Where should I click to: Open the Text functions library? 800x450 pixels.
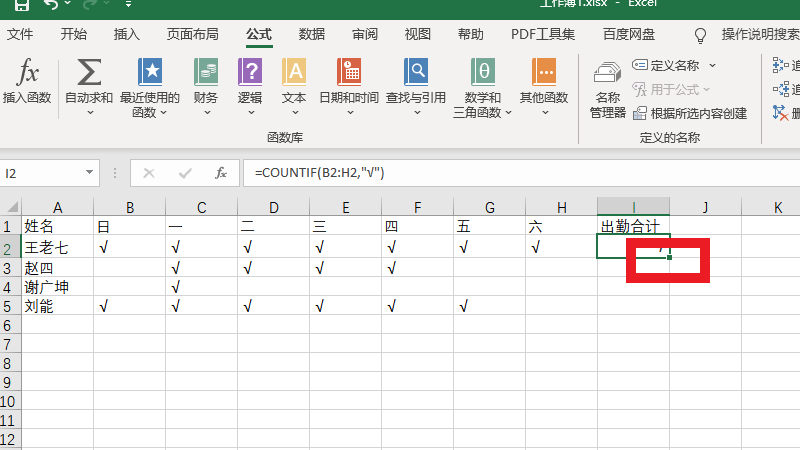pyautogui.click(x=294, y=73)
